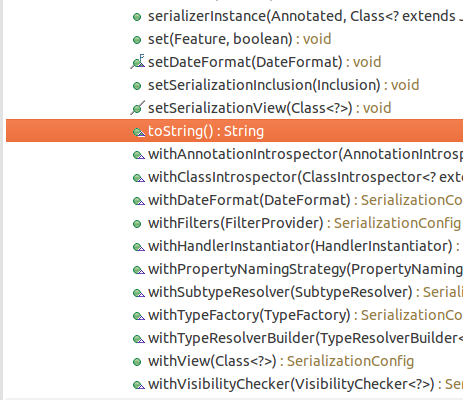The width and height of the screenshot is (463, 400).
Task: Select withHandlerInstantiator(HandlerInstantiator) entry
Action: pyautogui.click(x=304, y=246)
